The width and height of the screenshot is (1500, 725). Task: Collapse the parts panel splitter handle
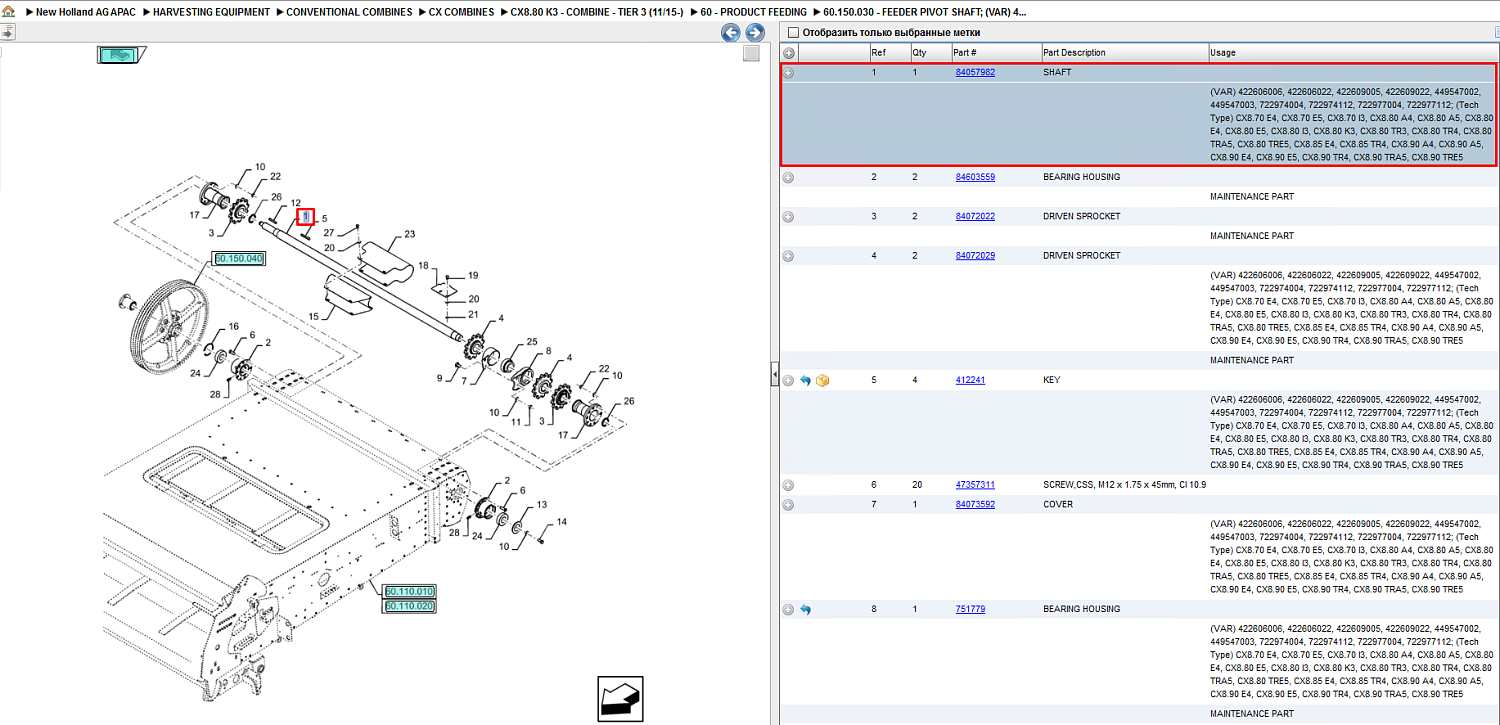click(774, 374)
